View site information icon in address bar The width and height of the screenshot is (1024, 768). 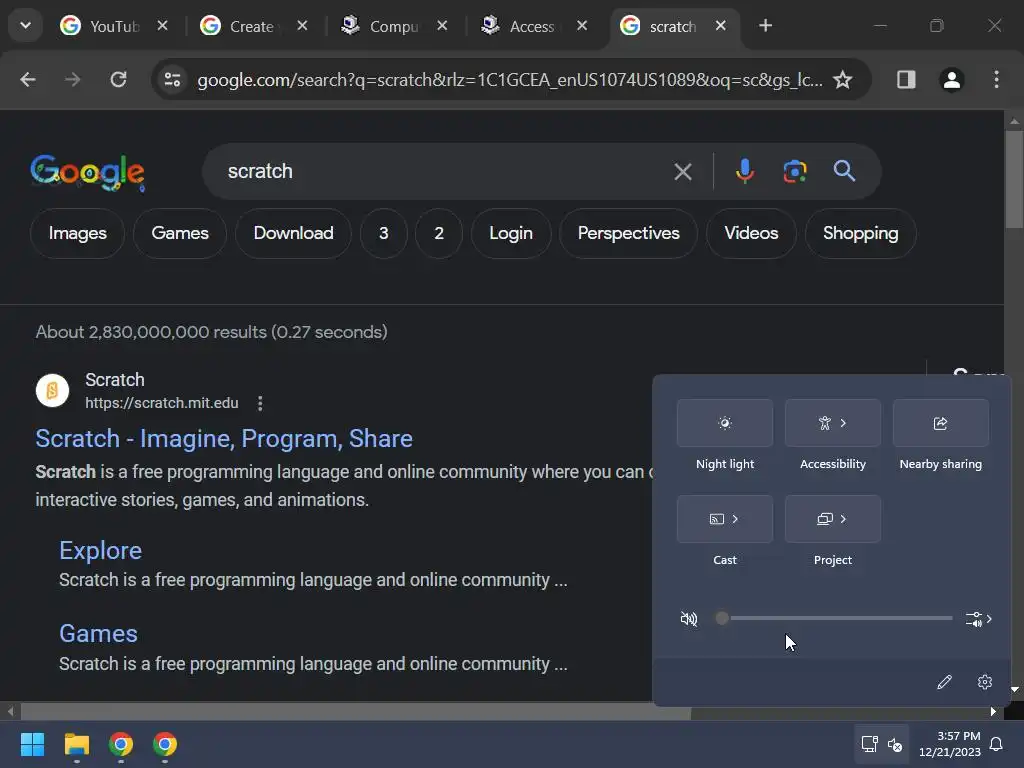click(x=172, y=80)
